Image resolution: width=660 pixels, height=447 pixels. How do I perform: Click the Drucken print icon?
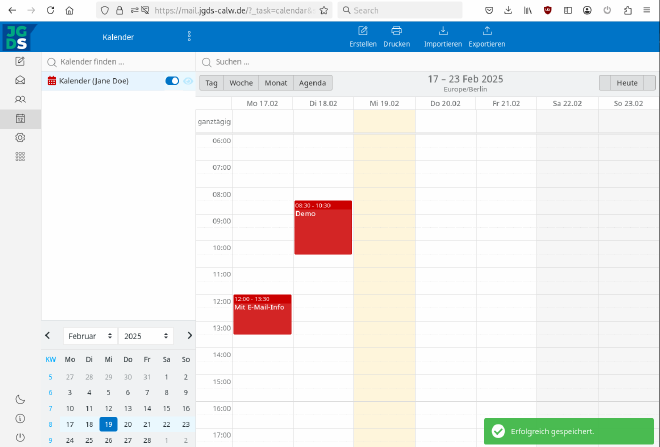(397, 37)
